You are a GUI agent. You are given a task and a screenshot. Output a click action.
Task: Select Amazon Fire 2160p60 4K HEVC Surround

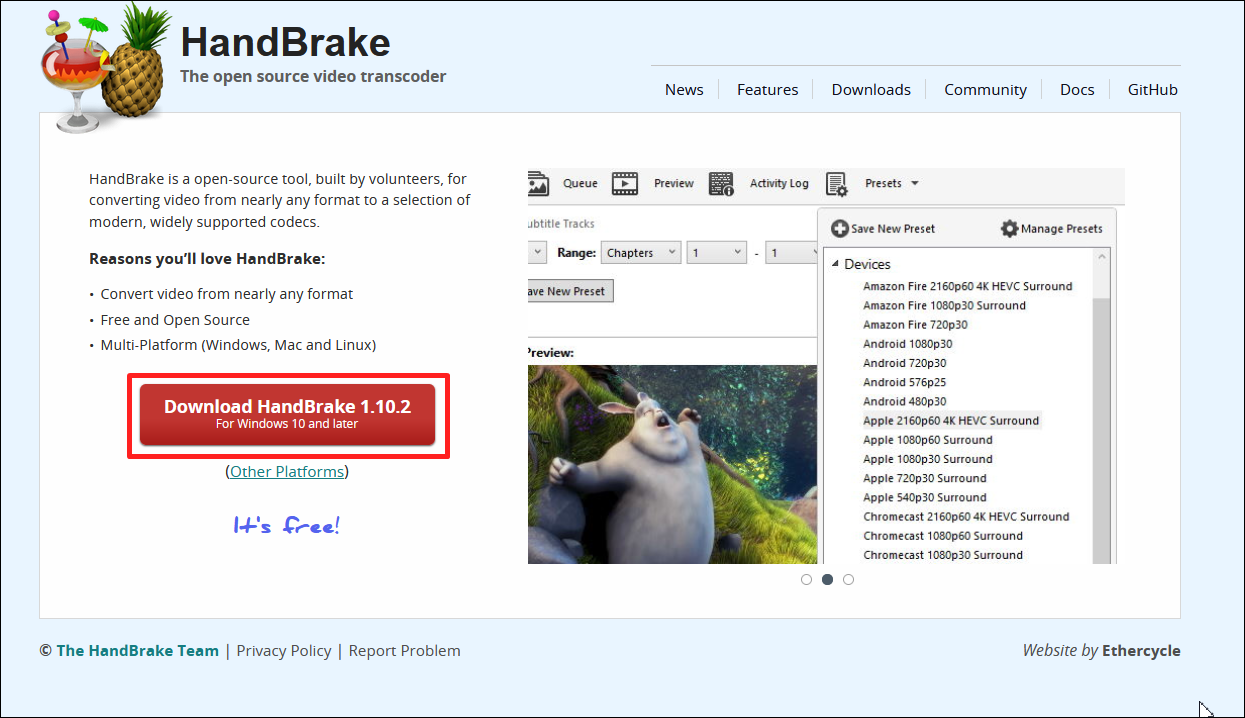pyautogui.click(x=967, y=287)
